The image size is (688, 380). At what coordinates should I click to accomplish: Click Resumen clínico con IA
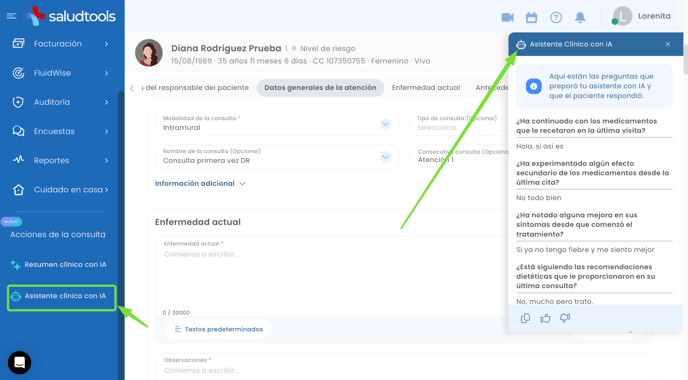tap(59, 265)
